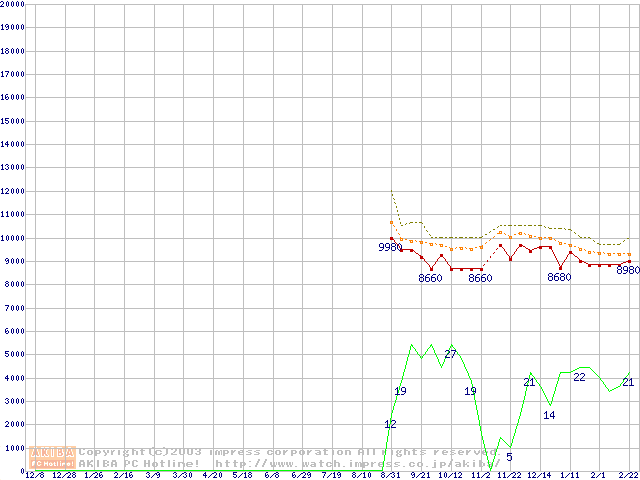Select the 11/2 date label
This screenshot has width=640, height=480.
(x=480, y=476)
